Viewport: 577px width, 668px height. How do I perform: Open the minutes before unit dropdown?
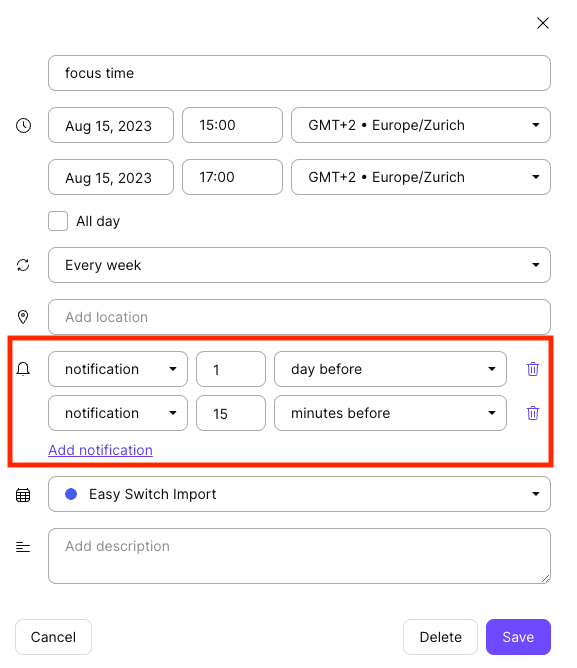pos(390,413)
